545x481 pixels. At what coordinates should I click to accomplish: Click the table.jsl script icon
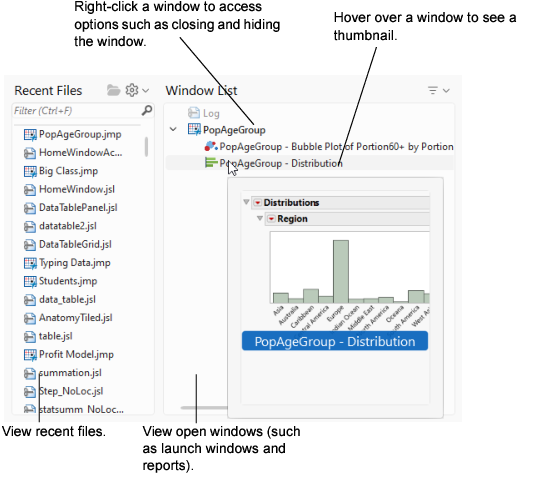point(30,337)
